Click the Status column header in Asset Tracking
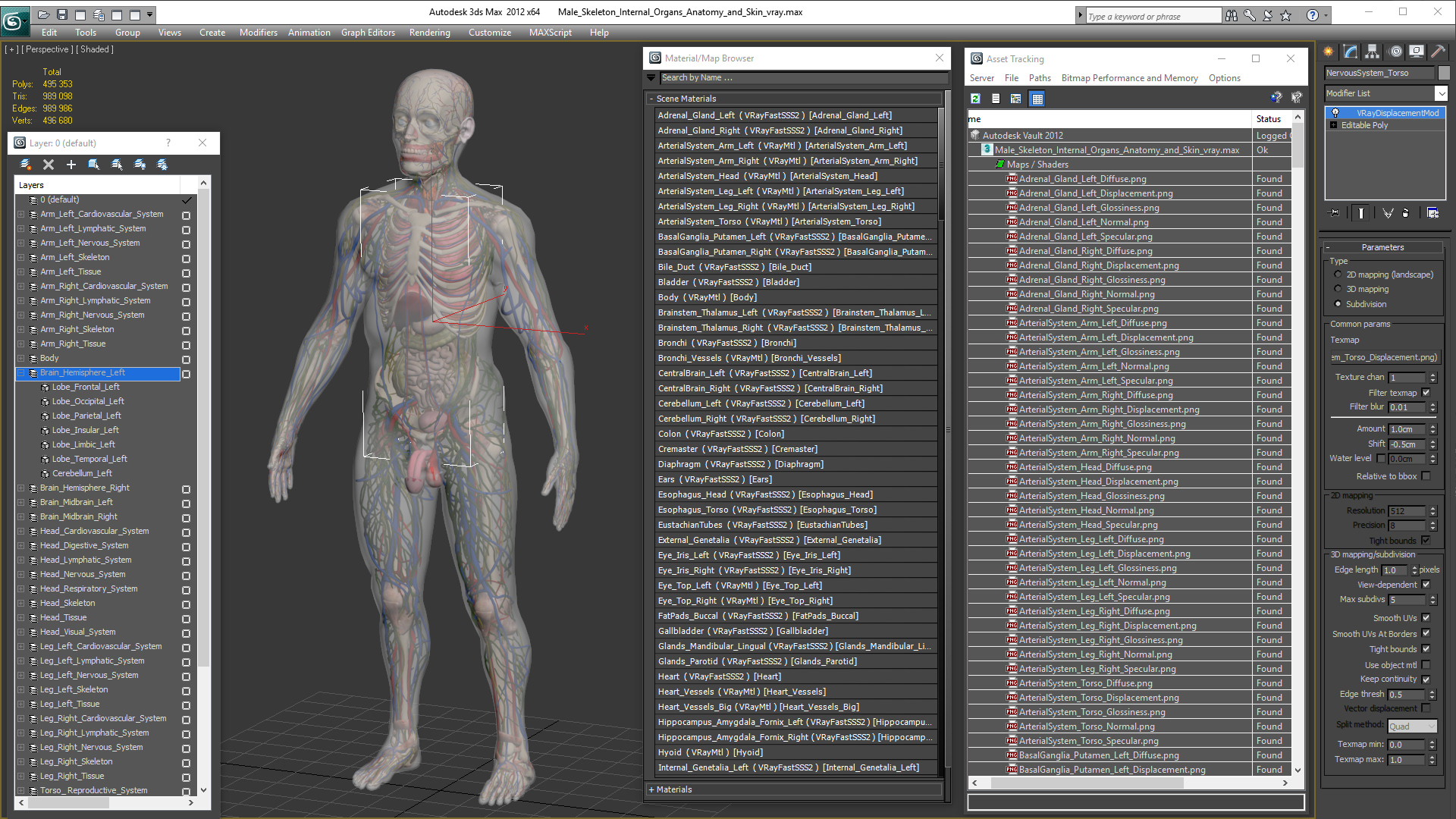The image size is (1456, 819). pos(1272,119)
